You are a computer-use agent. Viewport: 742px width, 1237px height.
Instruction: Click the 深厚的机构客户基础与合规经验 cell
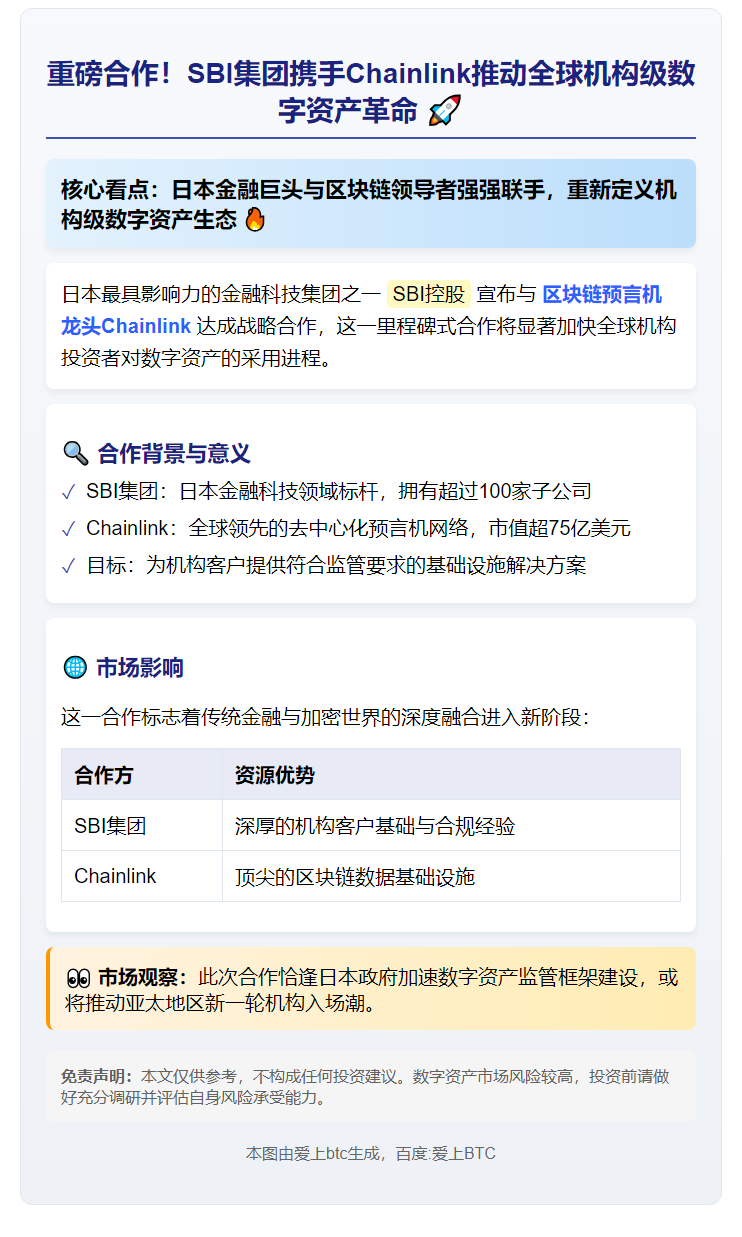[451, 825]
